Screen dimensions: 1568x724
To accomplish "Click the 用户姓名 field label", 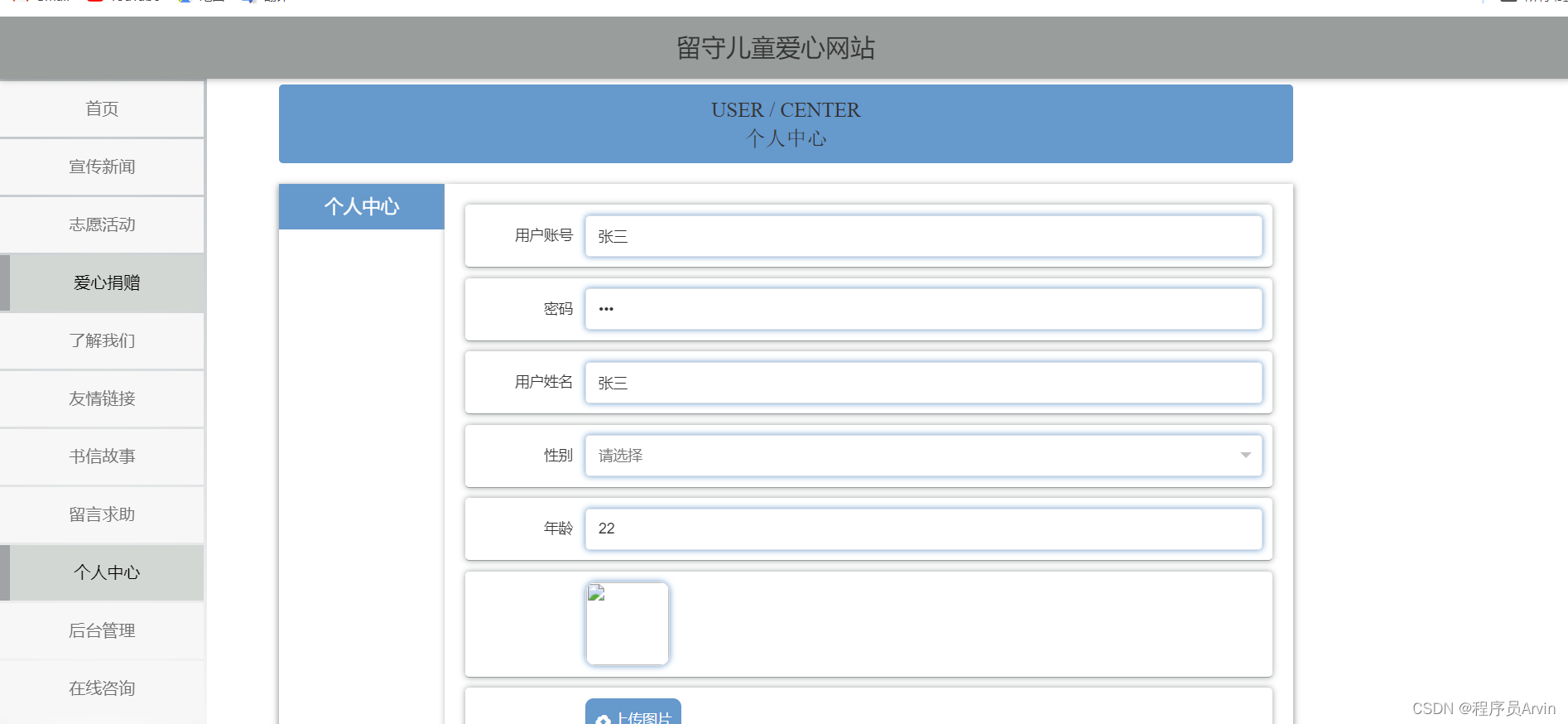I will (544, 382).
